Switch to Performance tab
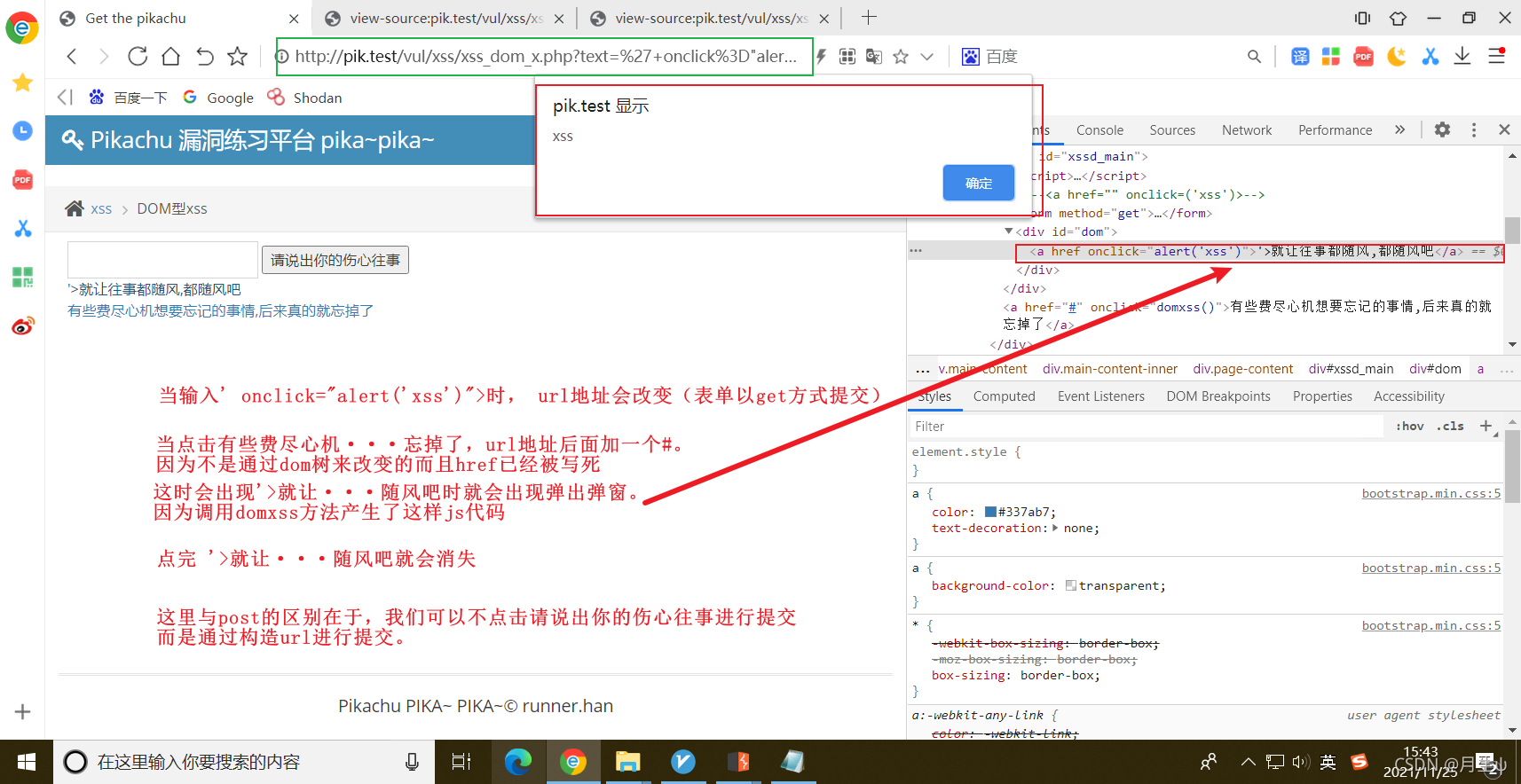The image size is (1521, 784). click(x=1335, y=129)
